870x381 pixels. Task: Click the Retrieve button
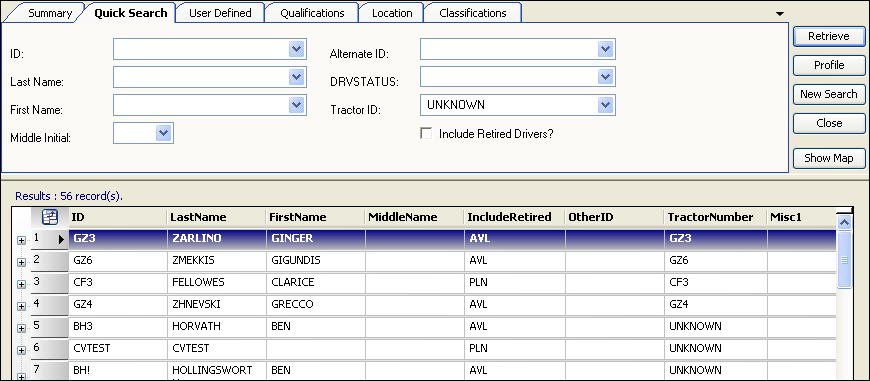point(829,37)
